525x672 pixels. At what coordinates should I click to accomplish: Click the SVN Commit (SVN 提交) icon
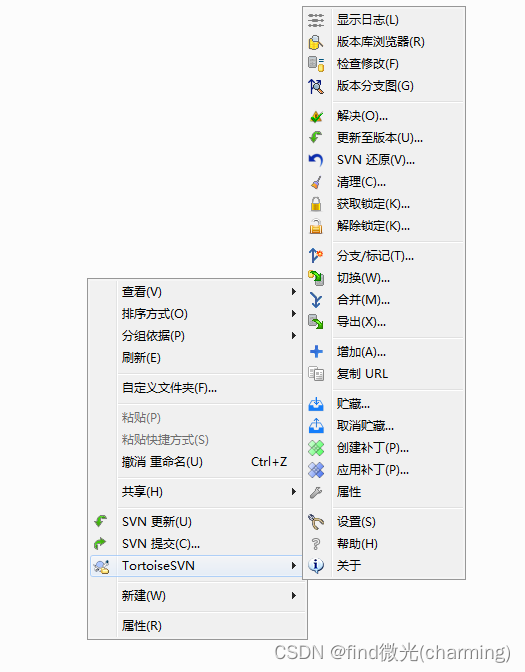pos(100,544)
